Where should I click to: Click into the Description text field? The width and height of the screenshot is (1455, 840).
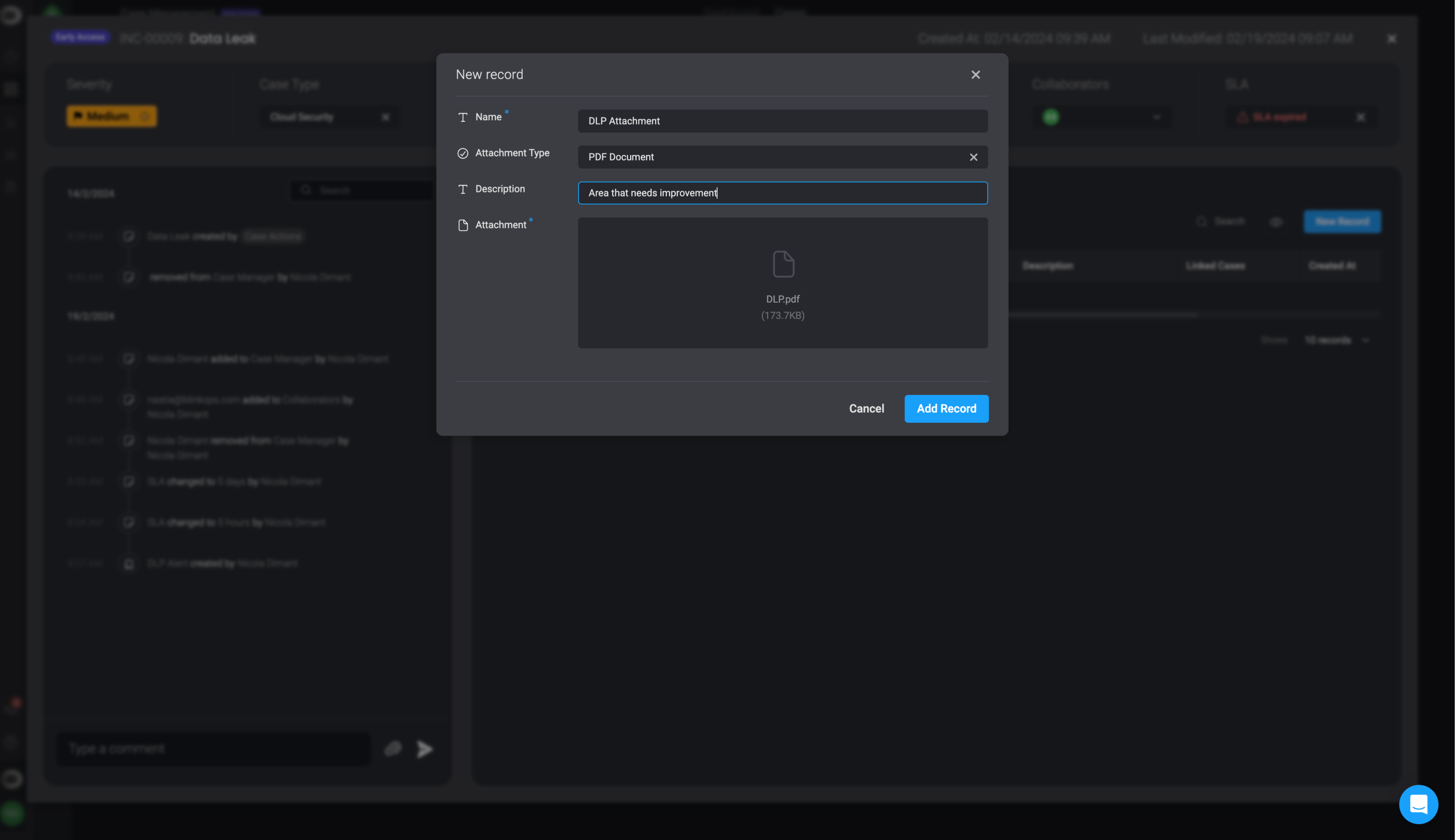[x=782, y=193]
